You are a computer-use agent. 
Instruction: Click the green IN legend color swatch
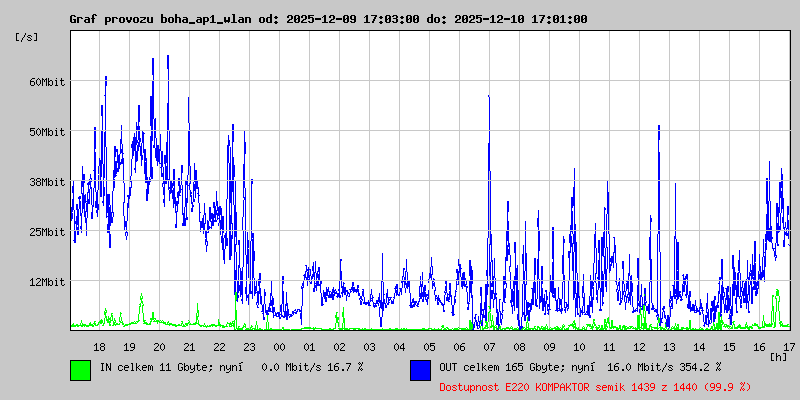[80, 369]
